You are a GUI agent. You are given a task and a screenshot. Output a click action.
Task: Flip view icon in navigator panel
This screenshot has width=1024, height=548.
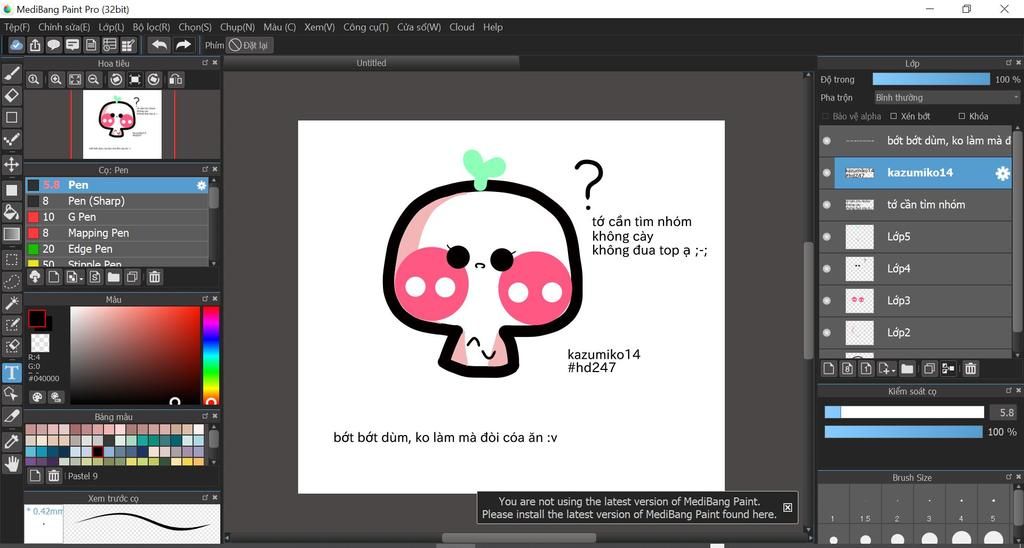coord(176,80)
